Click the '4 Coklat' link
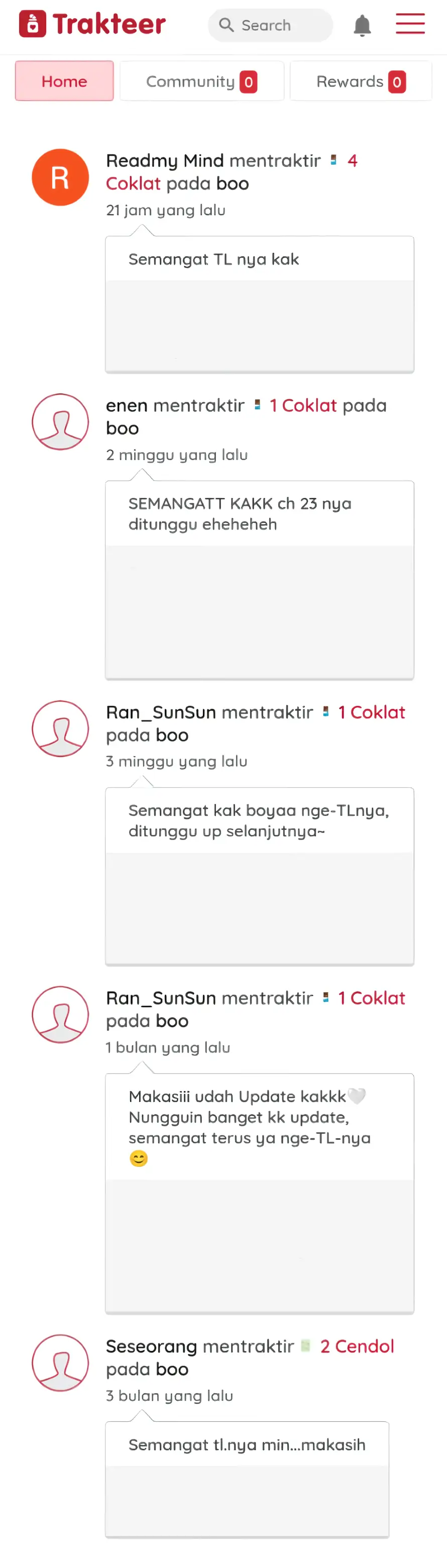This screenshot has width=447, height=1568. click(231, 172)
